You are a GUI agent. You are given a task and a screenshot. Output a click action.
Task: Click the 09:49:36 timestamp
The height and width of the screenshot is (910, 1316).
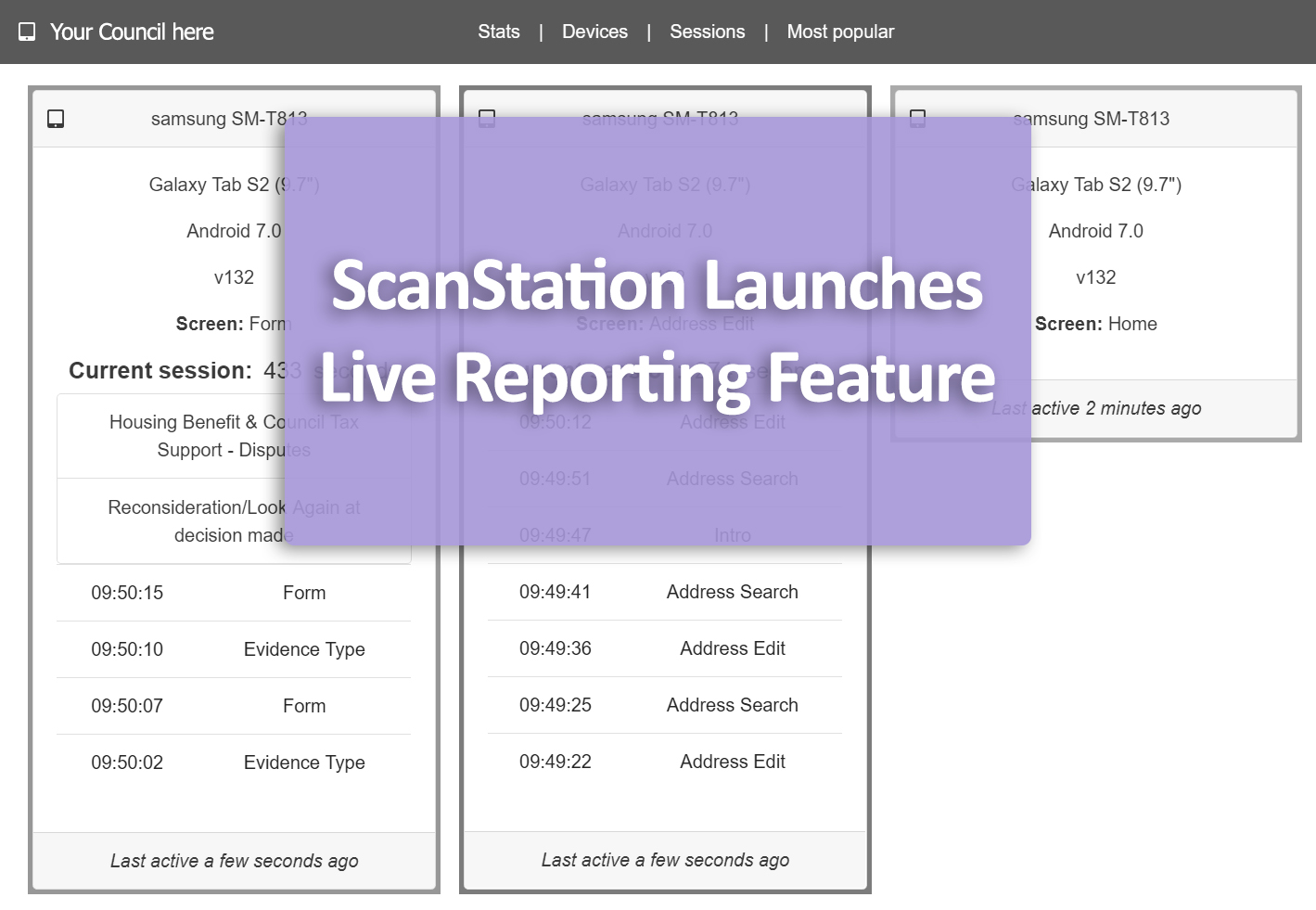556,648
